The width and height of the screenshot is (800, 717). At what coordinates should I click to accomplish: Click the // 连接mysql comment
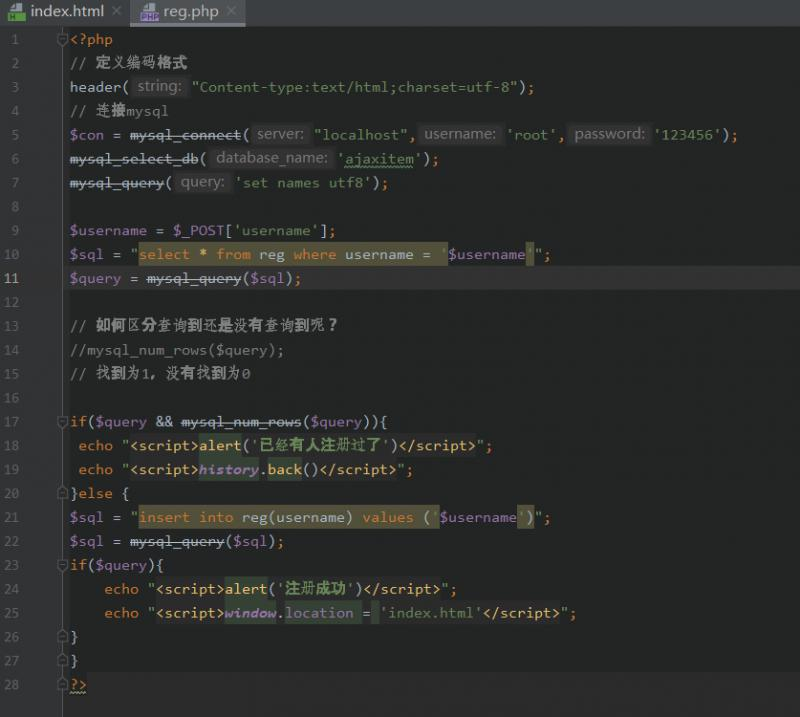point(119,111)
